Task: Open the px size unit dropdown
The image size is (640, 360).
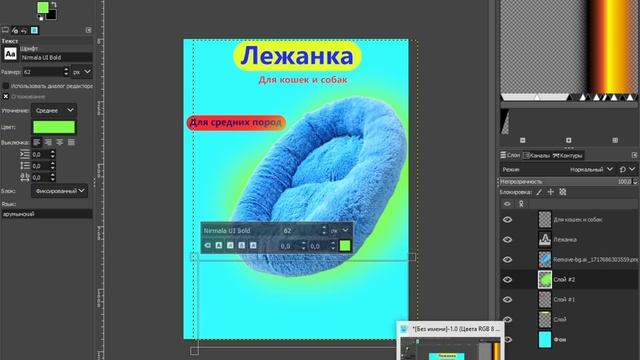Action: pyautogui.click(x=82, y=72)
